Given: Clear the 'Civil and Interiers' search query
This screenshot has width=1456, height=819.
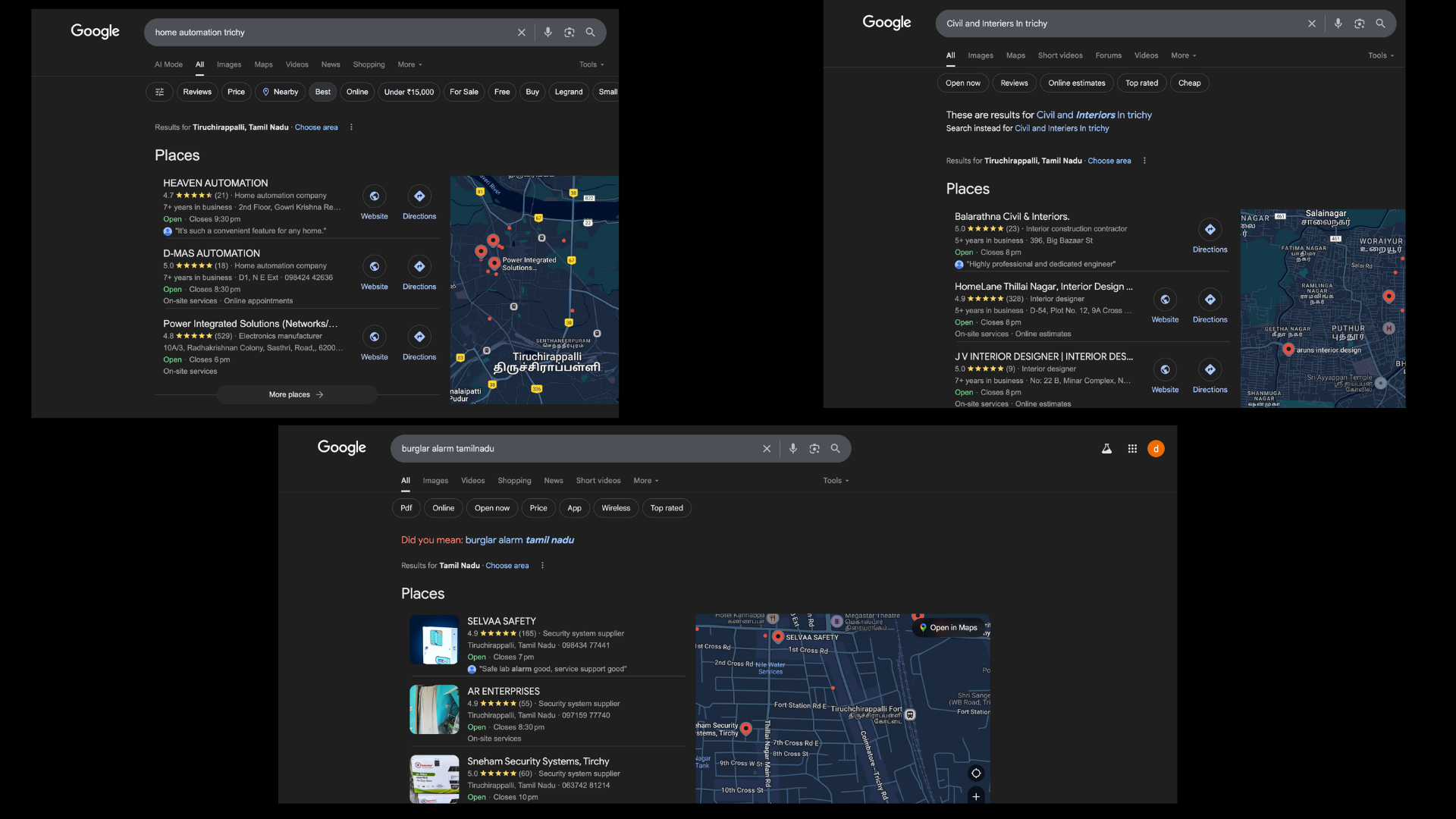Looking at the screenshot, I should click(1311, 24).
